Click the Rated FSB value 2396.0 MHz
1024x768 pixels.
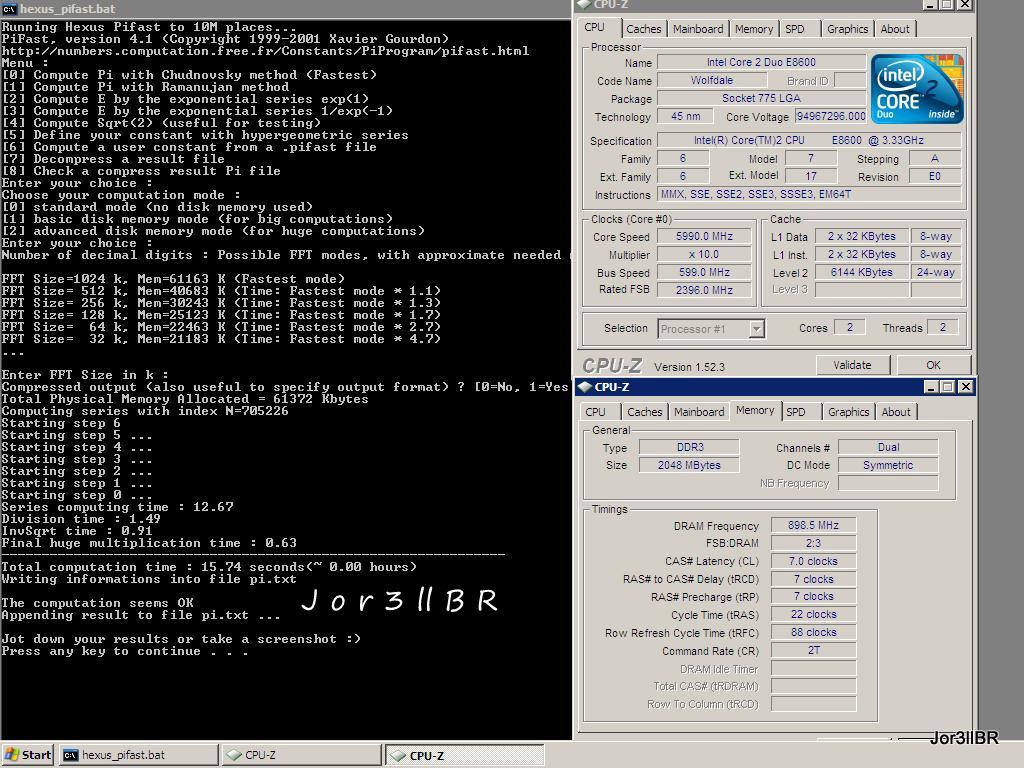704,290
